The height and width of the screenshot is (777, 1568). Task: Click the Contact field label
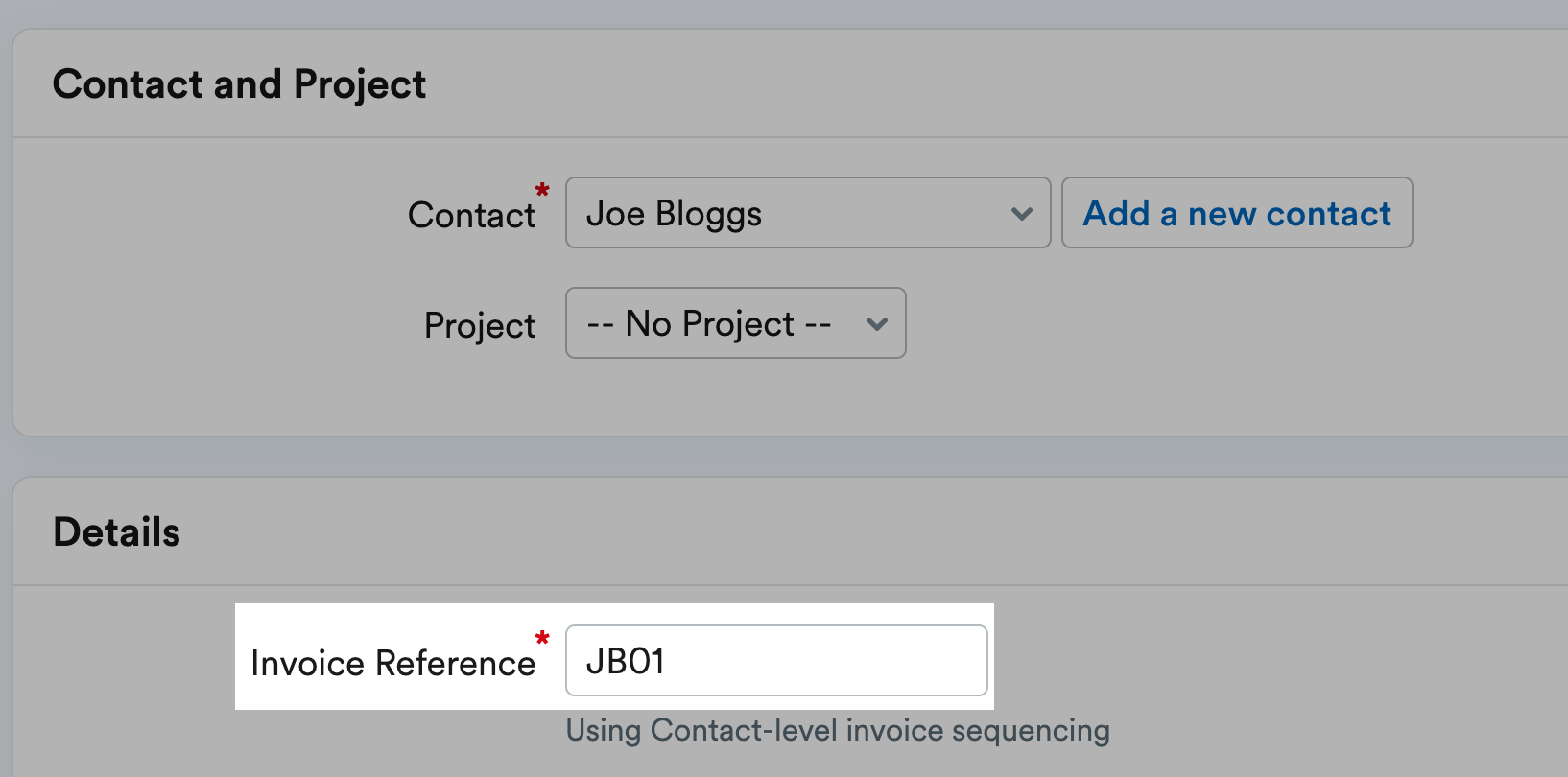(x=472, y=215)
